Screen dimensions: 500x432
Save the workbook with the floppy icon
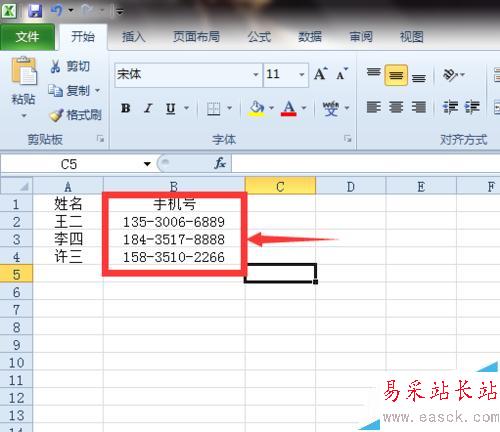[x=35, y=11]
